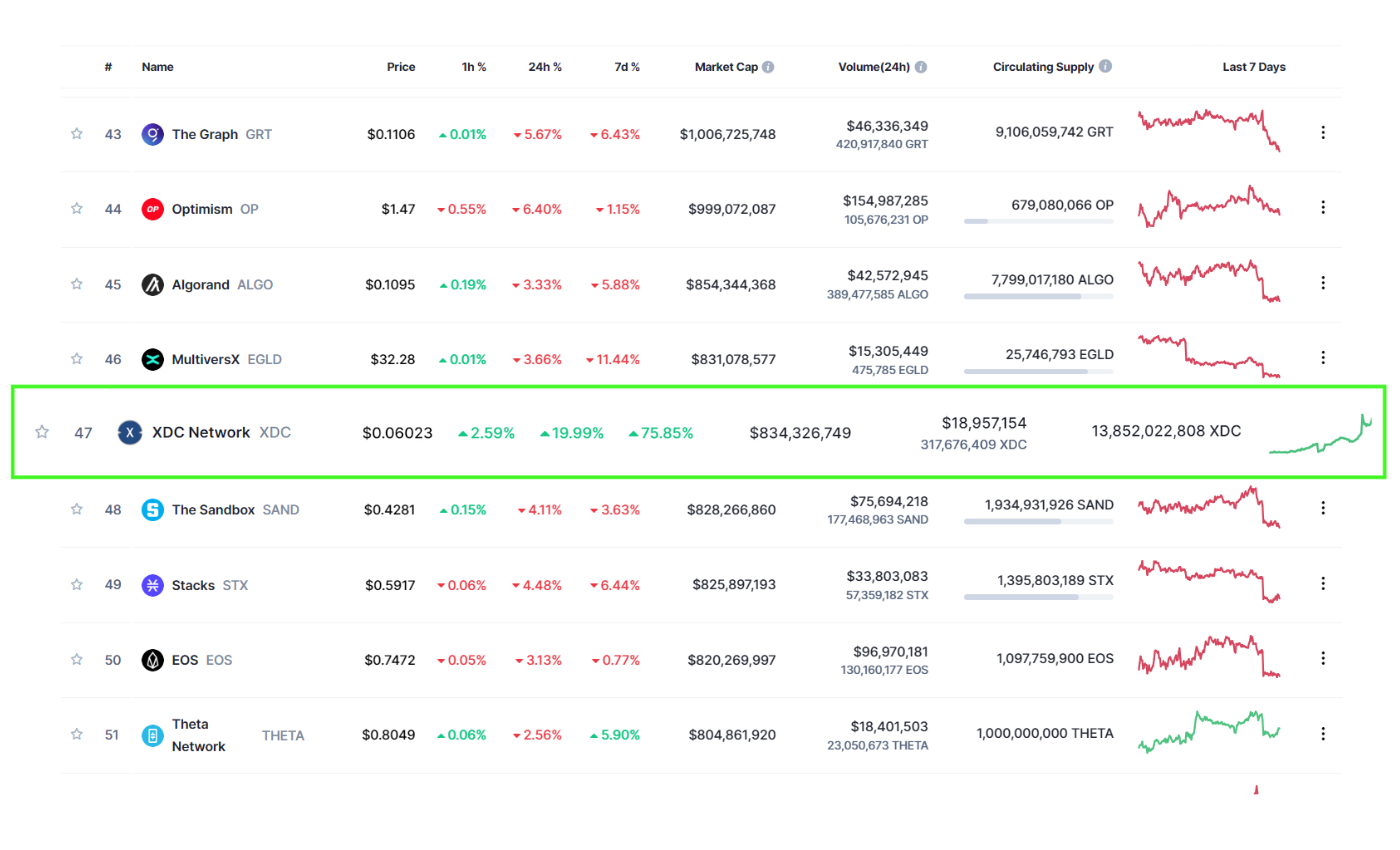
Task: Click Algorand circulating supply progress bar
Action: pyautogui.click(x=1039, y=296)
